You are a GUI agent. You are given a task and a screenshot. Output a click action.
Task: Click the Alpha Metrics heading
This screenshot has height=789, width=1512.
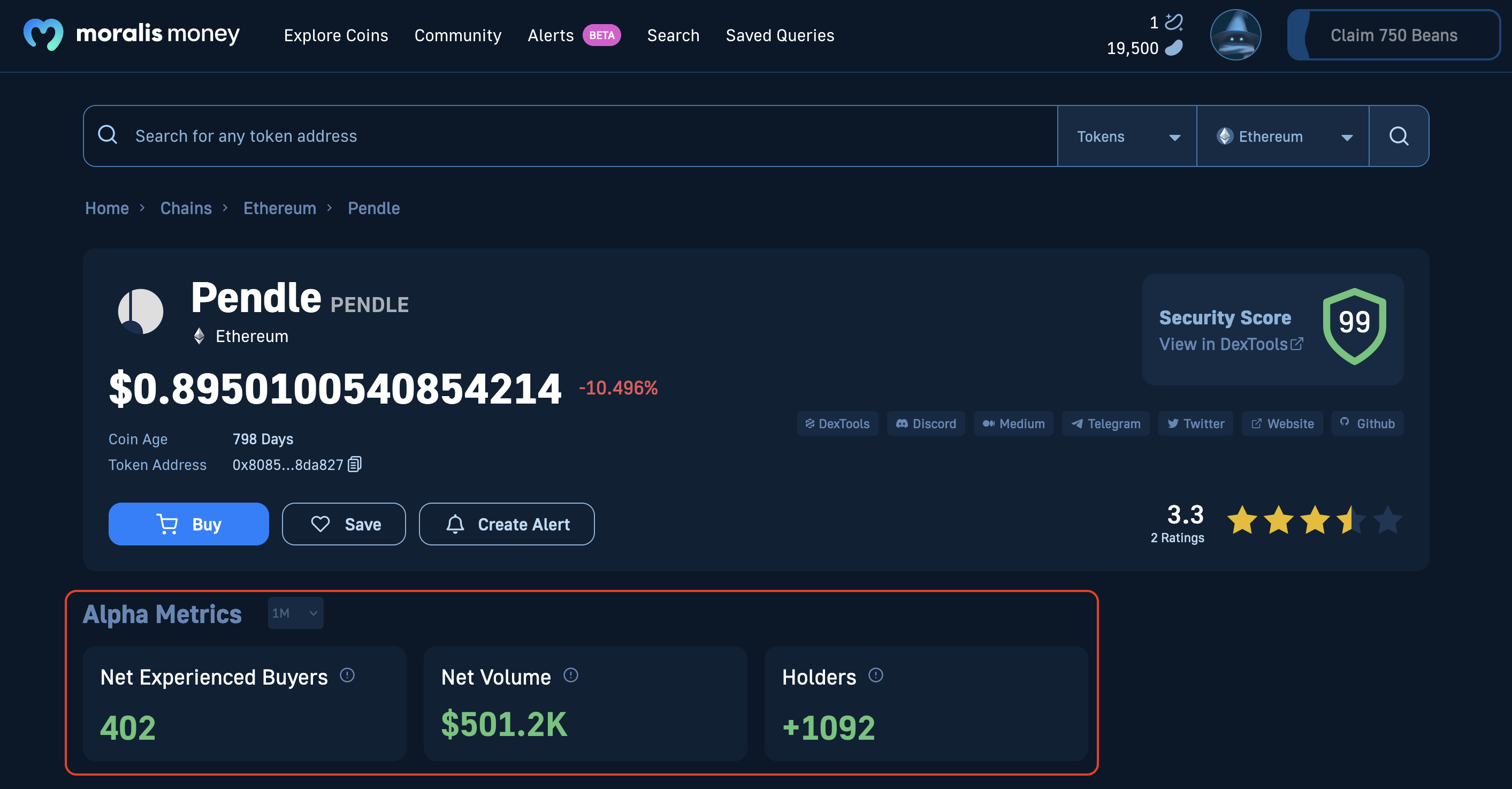click(x=162, y=614)
